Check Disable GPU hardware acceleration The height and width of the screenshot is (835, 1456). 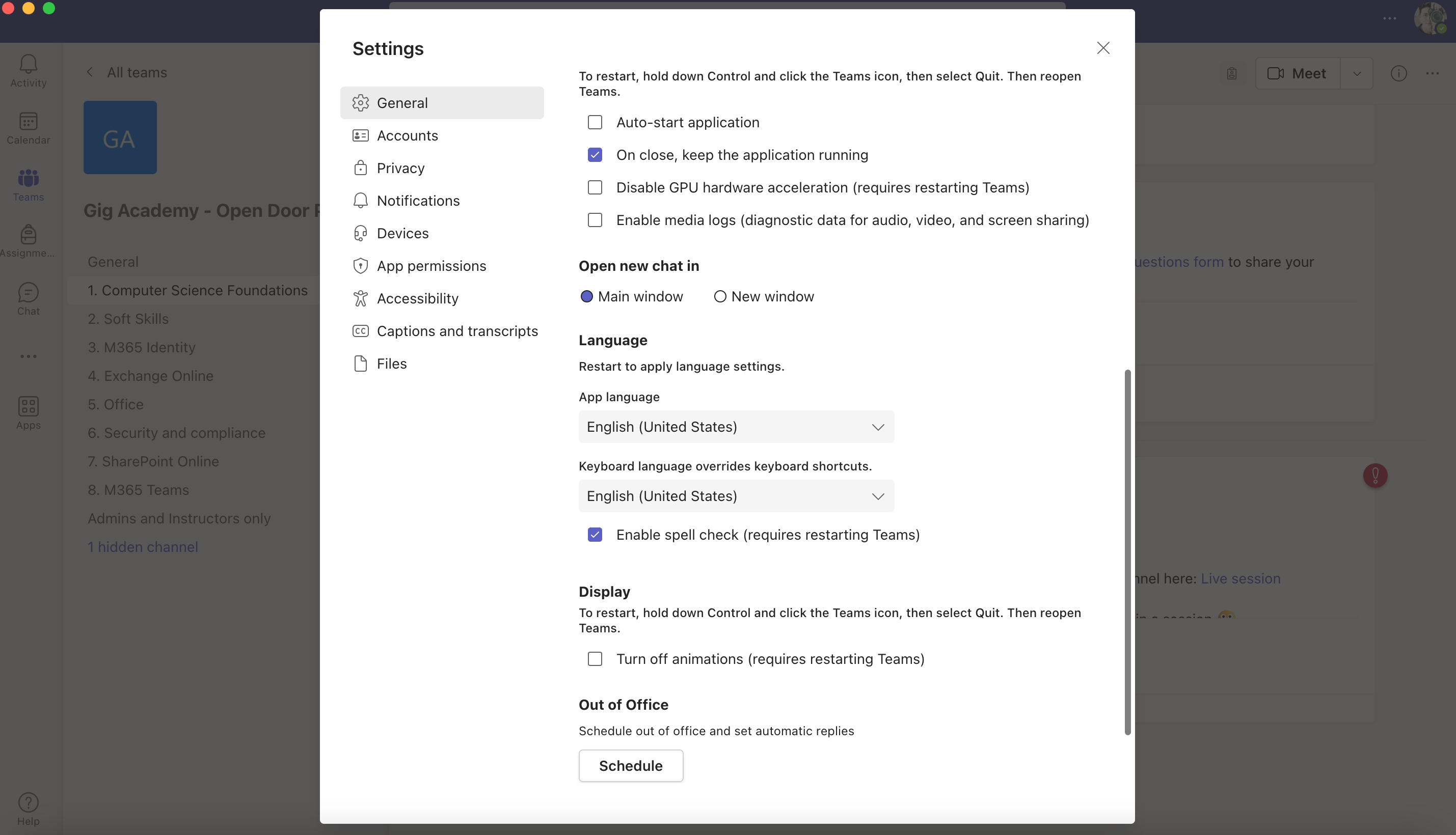[x=595, y=187]
